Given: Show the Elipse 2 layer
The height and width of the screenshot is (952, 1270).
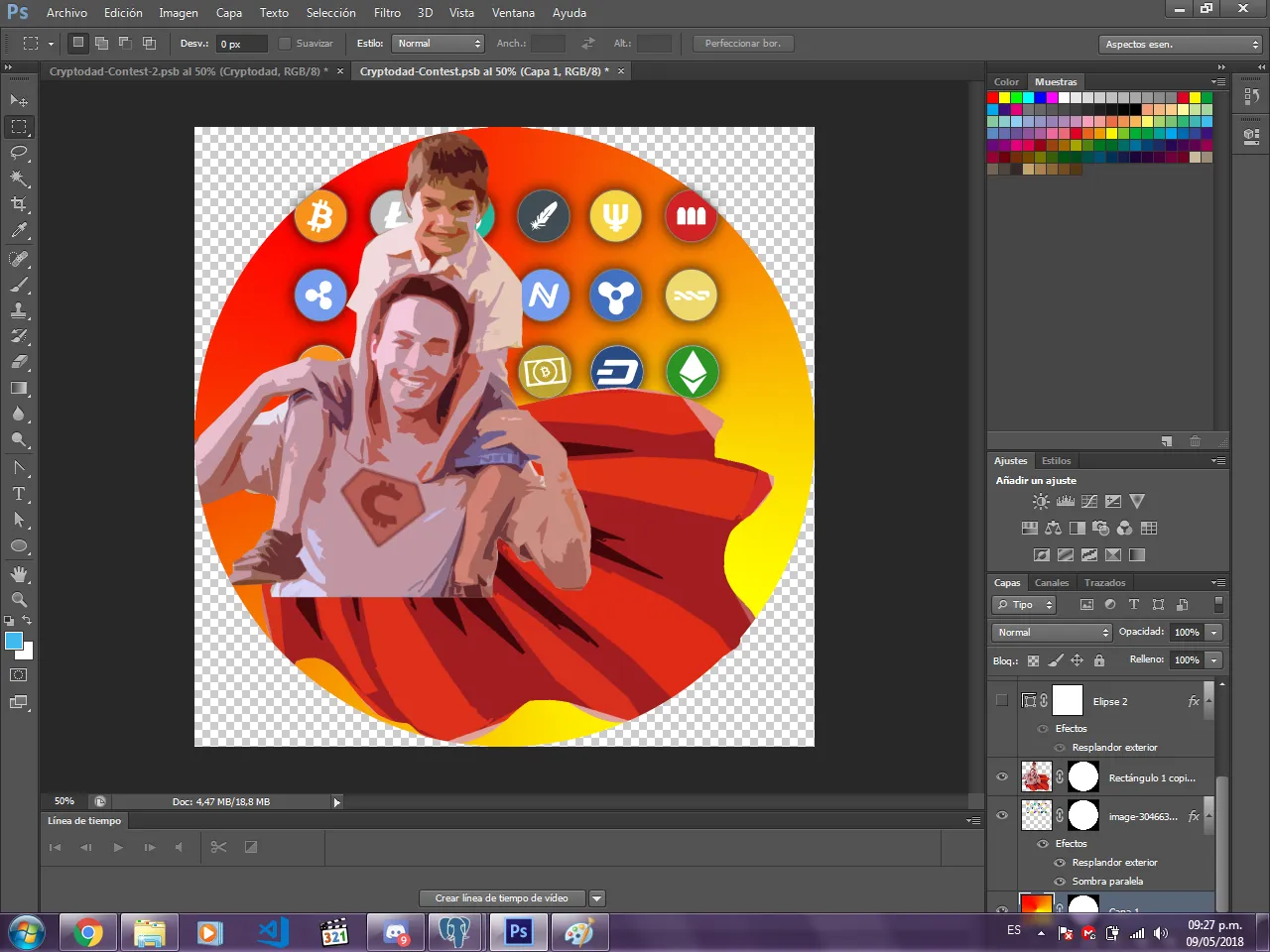Looking at the screenshot, I should (1002, 701).
